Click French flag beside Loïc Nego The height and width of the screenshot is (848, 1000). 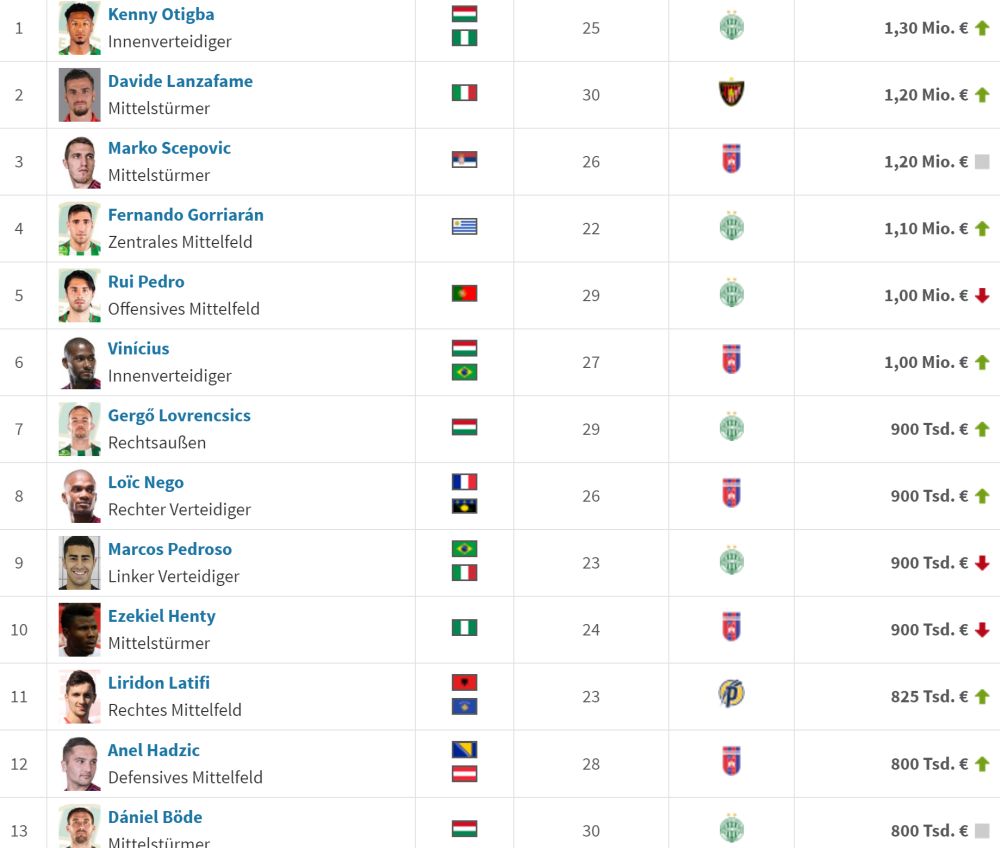(464, 482)
